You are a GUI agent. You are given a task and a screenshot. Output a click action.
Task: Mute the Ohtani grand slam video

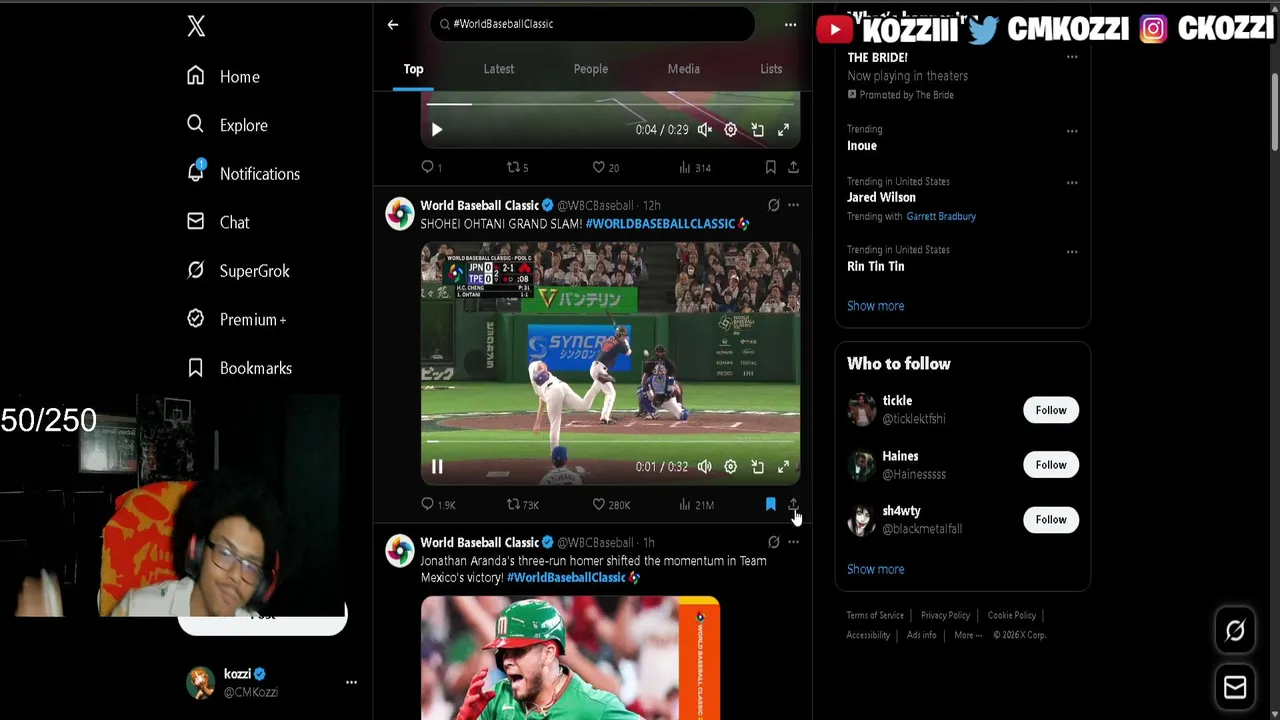(x=705, y=467)
